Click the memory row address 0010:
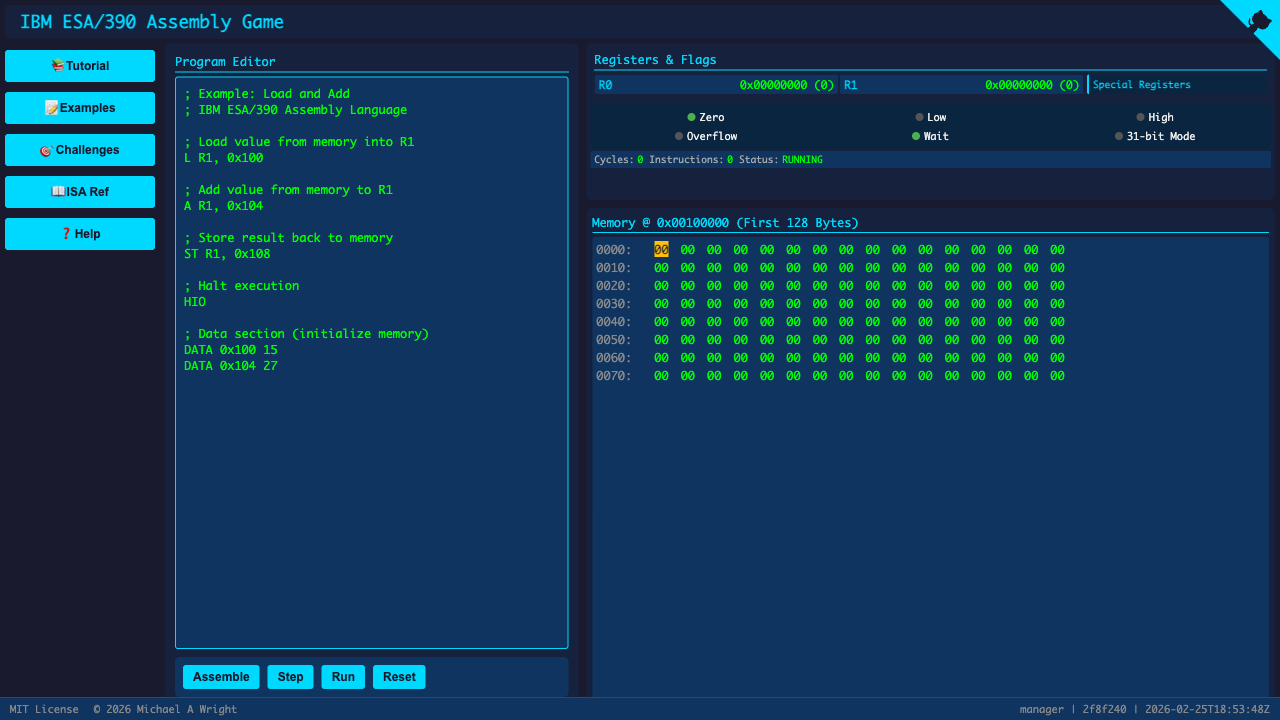The height and width of the screenshot is (720, 1280). [x=614, y=268]
